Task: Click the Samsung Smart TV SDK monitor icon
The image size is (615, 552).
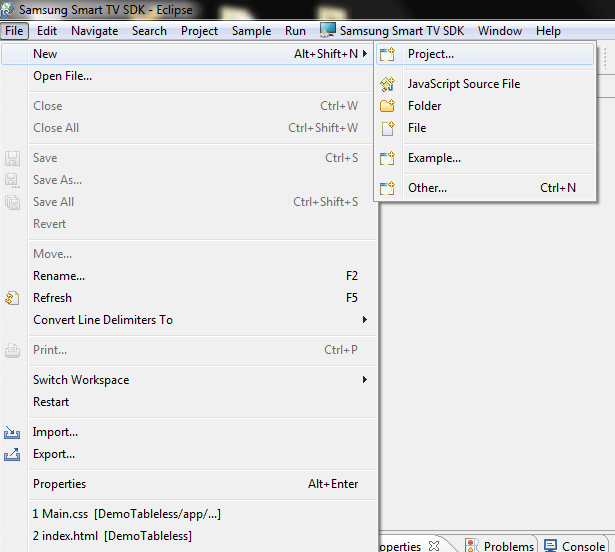Action: pyautogui.click(x=328, y=30)
